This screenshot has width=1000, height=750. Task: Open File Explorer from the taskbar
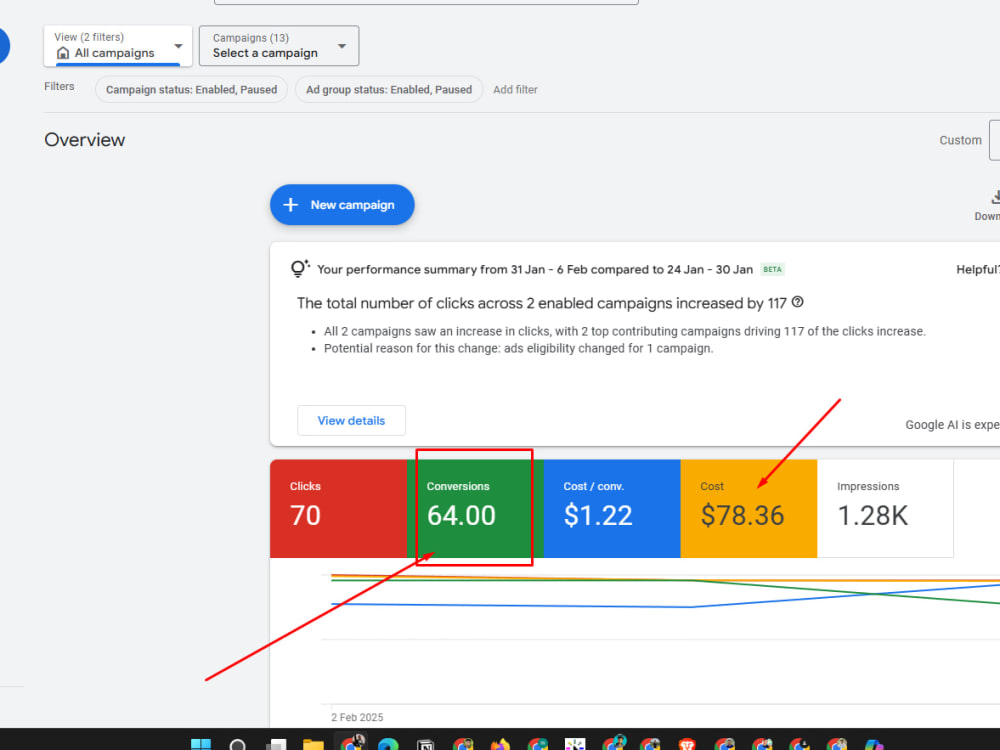pos(313,744)
